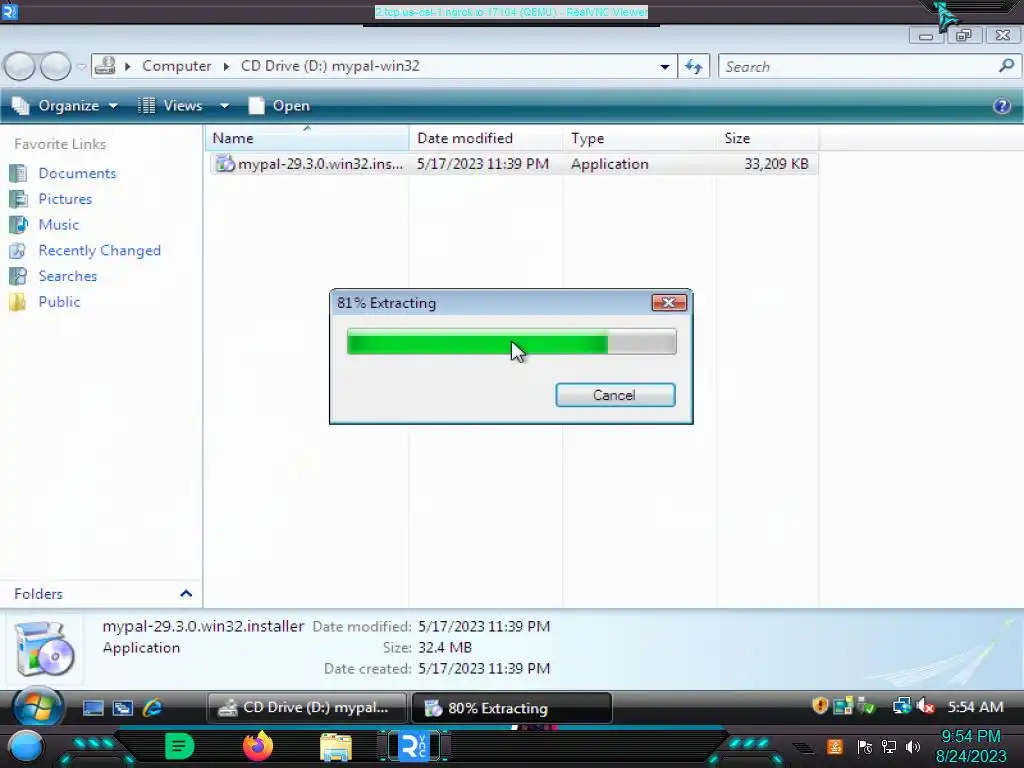This screenshot has height=768, width=1024.
Task: Click the green extraction progress bar
Action: (x=511, y=342)
